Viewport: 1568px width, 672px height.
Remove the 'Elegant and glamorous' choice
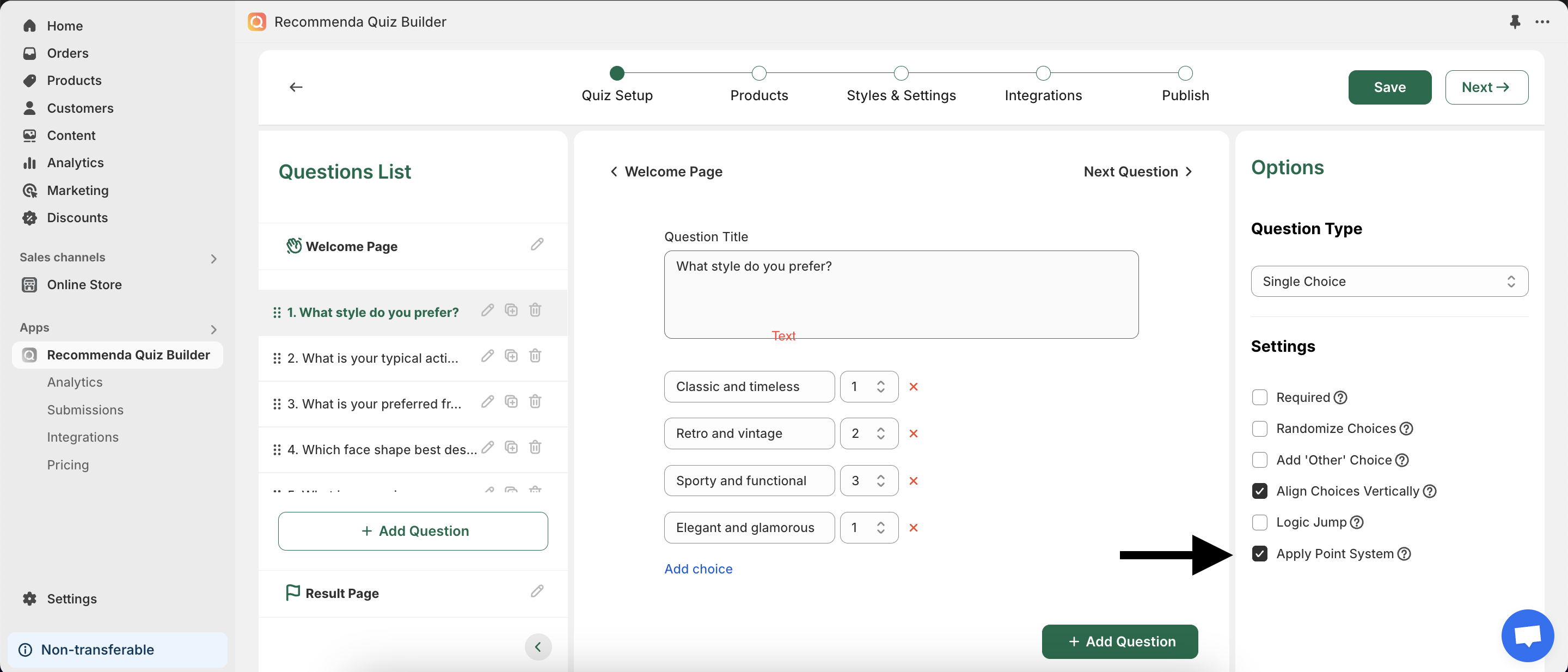tap(913, 528)
